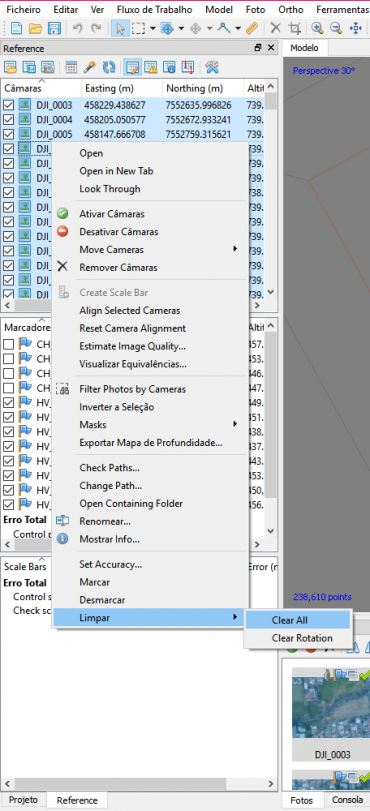Expand the Move Cameras submenu
This screenshot has height=811, width=370.
click(x=151, y=250)
